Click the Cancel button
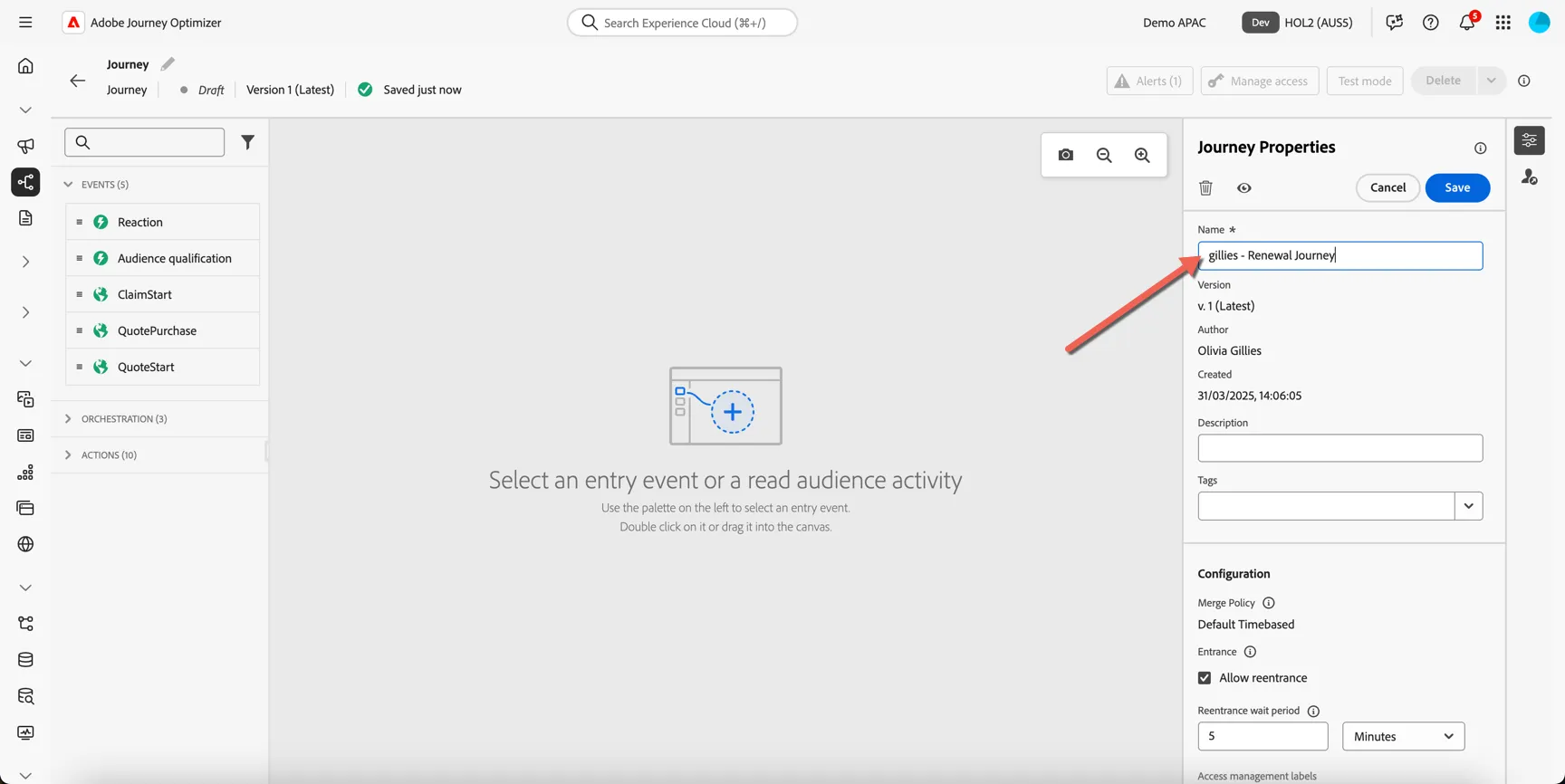The image size is (1565, 784). pyautogui.click(x=1387, y=187)
